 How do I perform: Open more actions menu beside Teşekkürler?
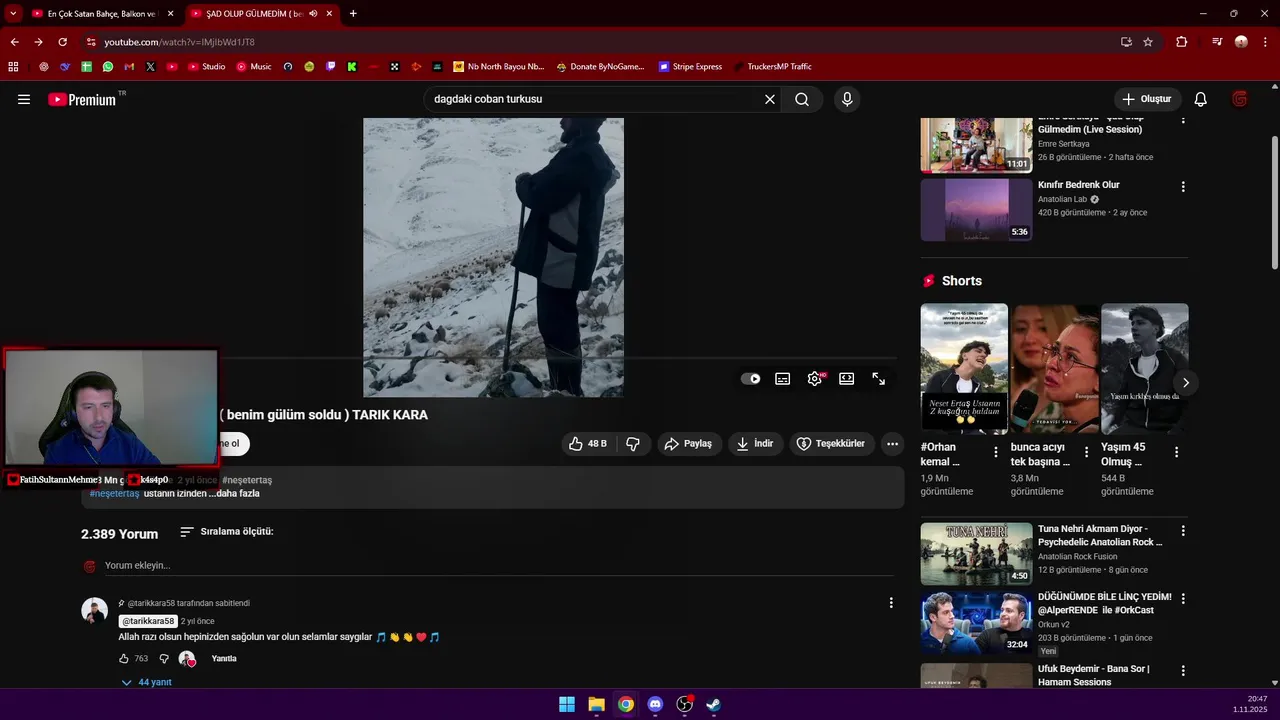(x=893, y=444)
